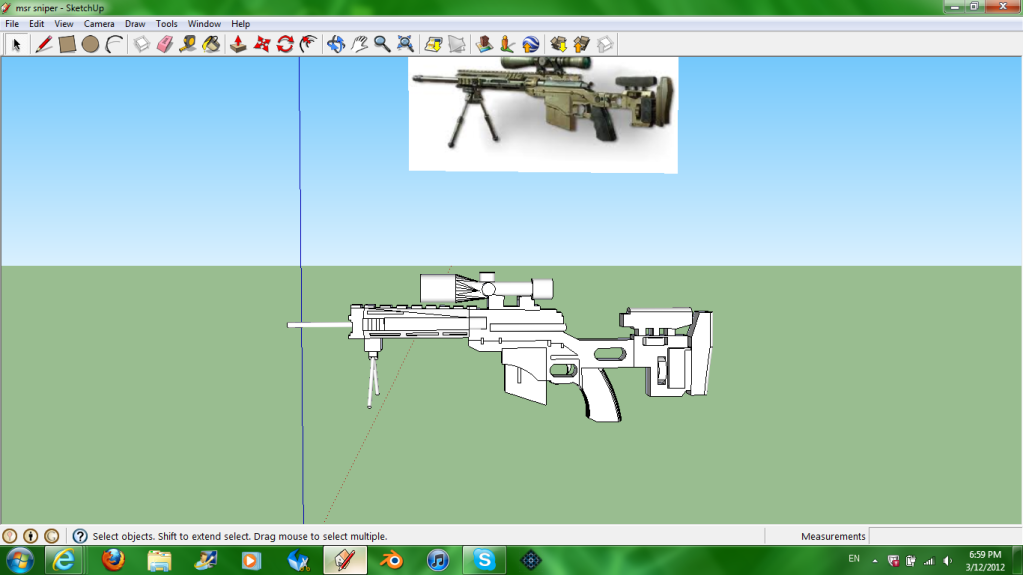Screen dimensions: 1023x575
Task: Choose the Line pencil tool
Action: pyautogui.click(x=43, y=44)
